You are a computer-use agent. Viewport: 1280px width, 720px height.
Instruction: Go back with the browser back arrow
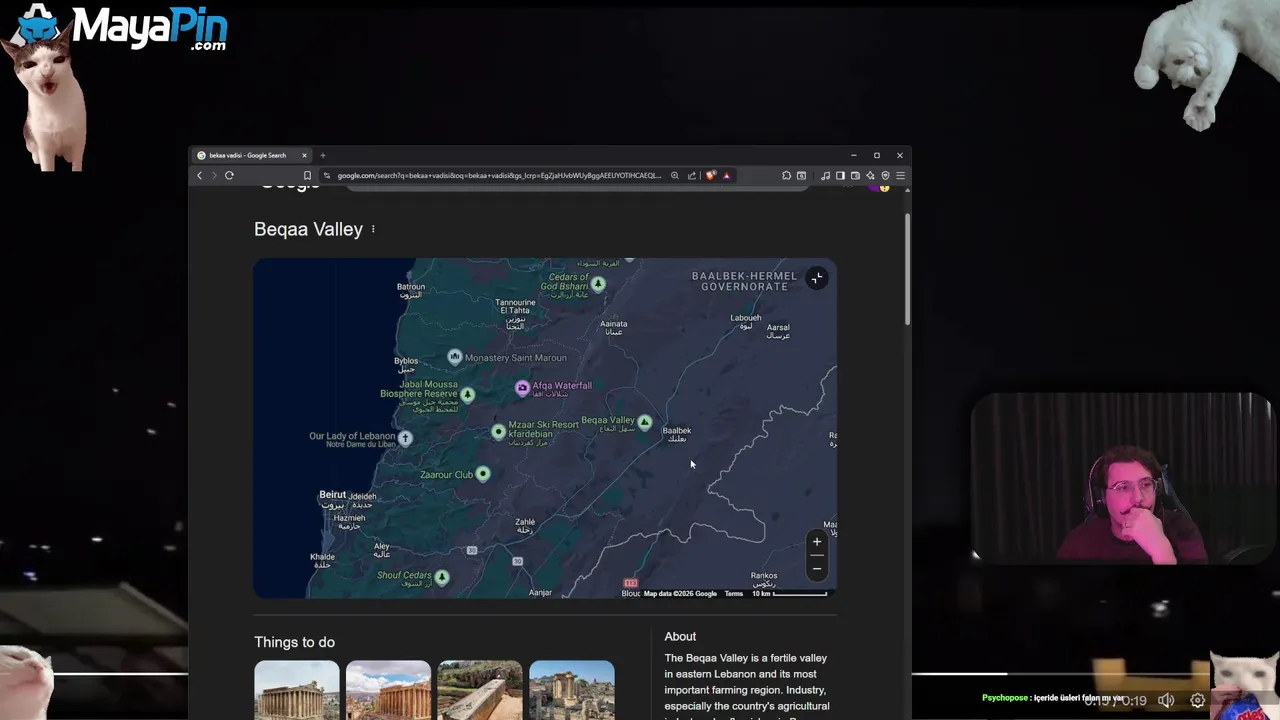[x=199, y=176]
